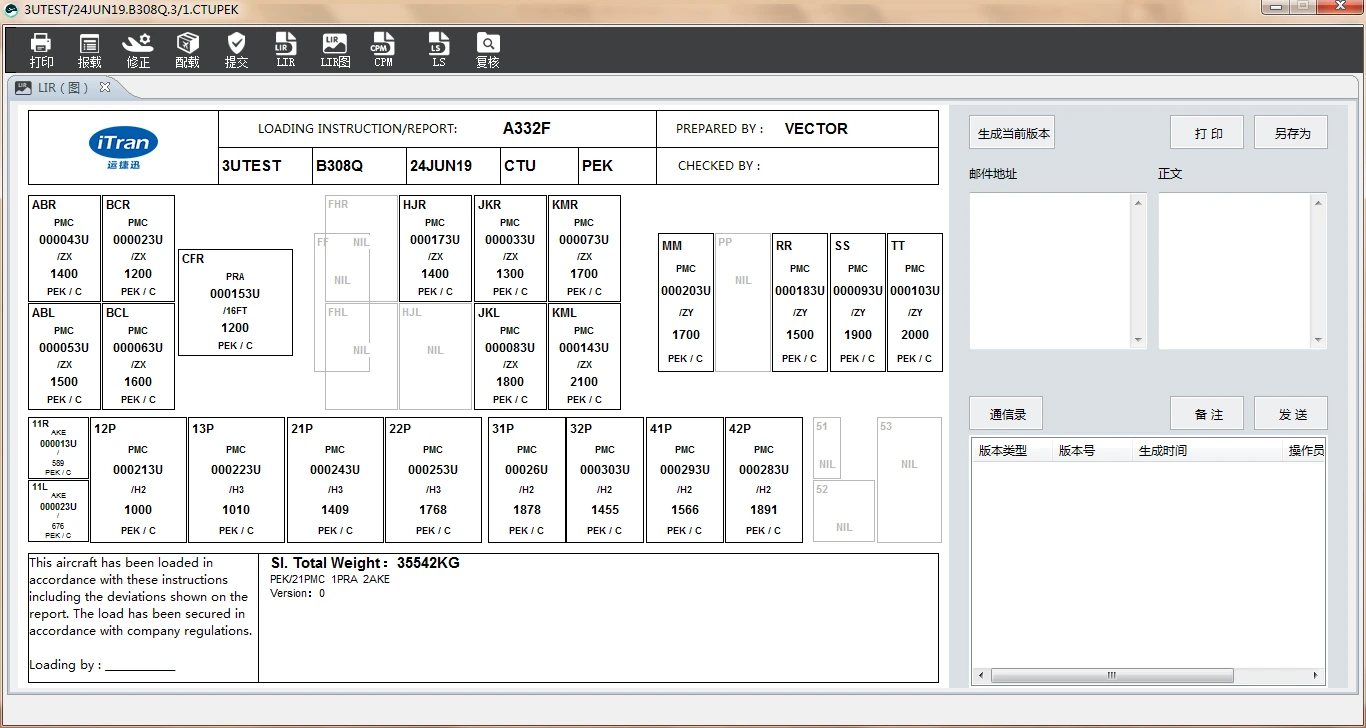The width and height of the screenshot is (1366, 728).
Task: Click the 备注 remarks button
Action: pyautogui.click(x=1207, y=412)
